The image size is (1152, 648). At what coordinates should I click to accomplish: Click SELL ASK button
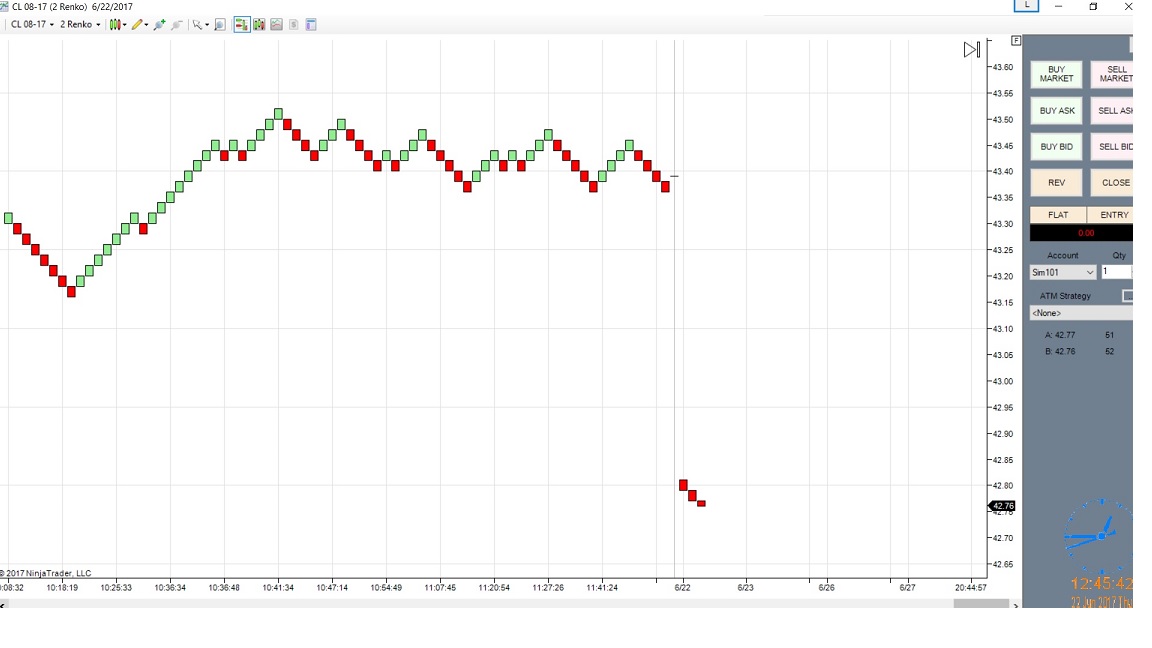click(1112, 110)
